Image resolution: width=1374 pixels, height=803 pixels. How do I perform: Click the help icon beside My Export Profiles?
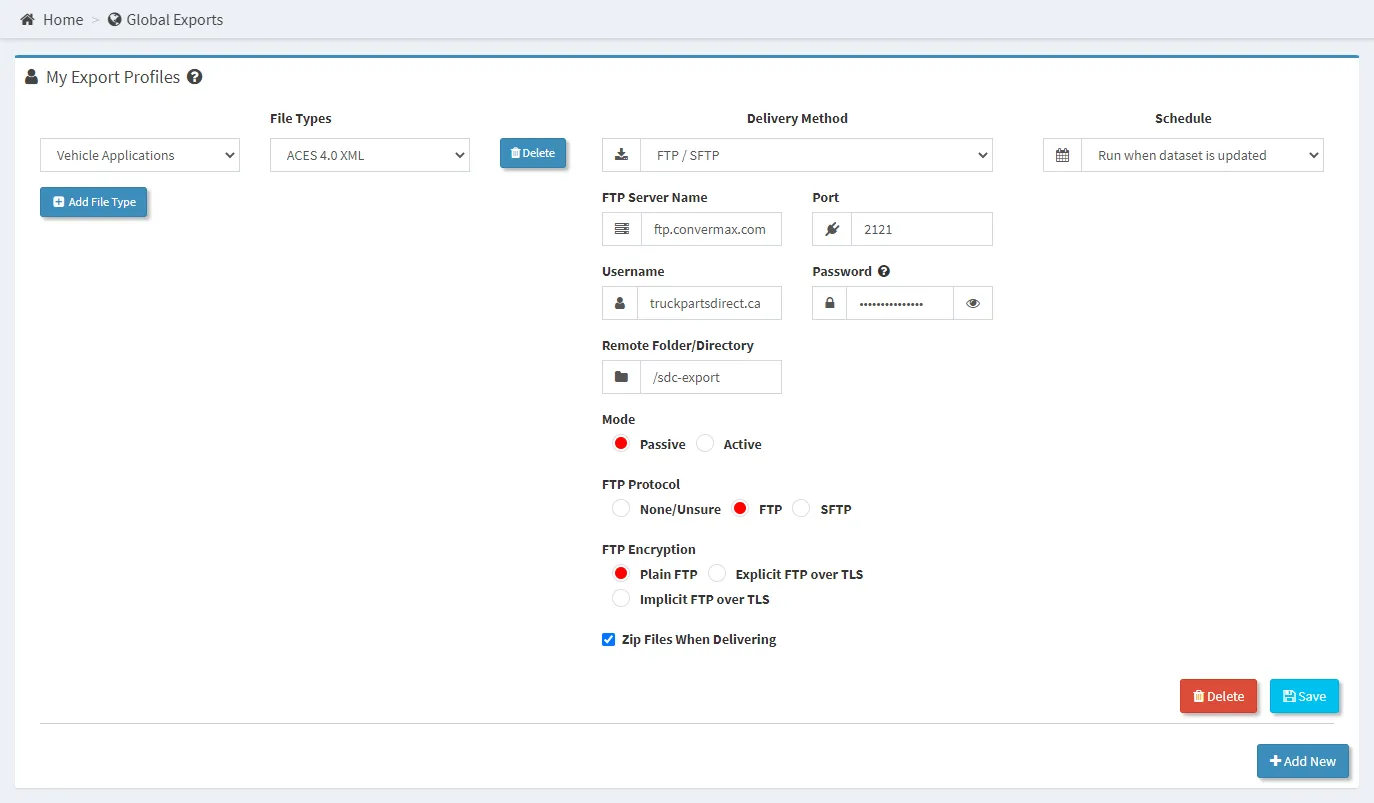195,77
